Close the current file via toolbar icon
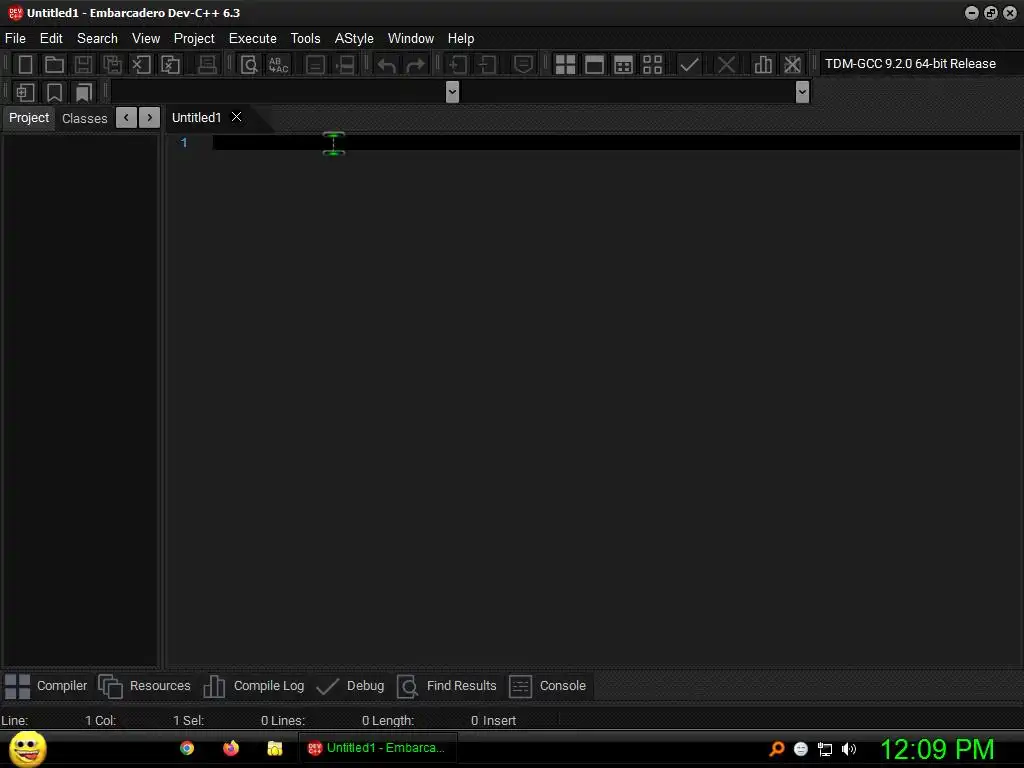This screenshot has height=768, width=1024. point(141,64)
